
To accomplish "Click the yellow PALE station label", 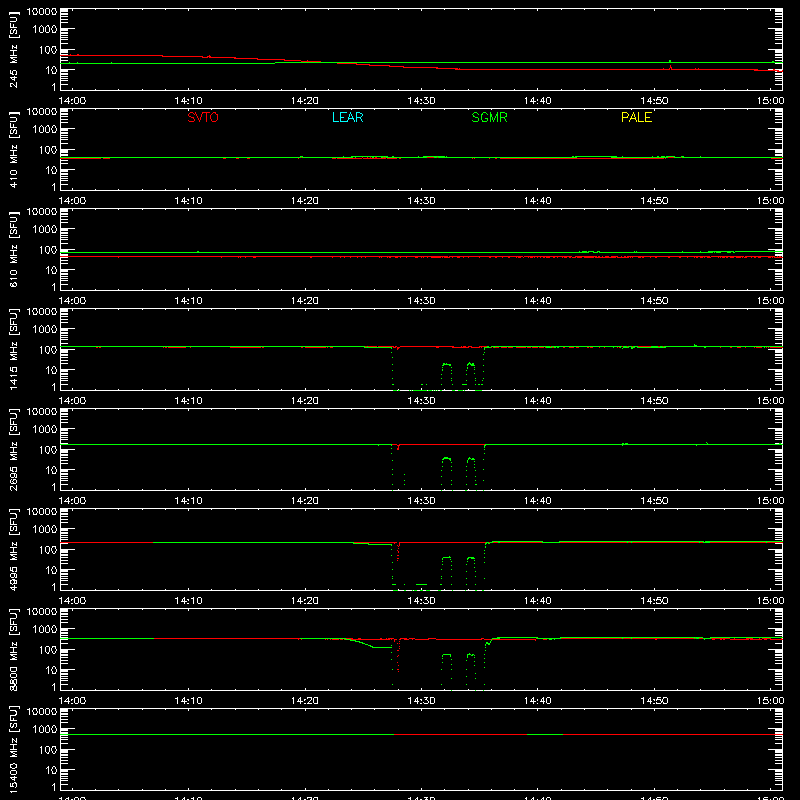I will point(636,117).
